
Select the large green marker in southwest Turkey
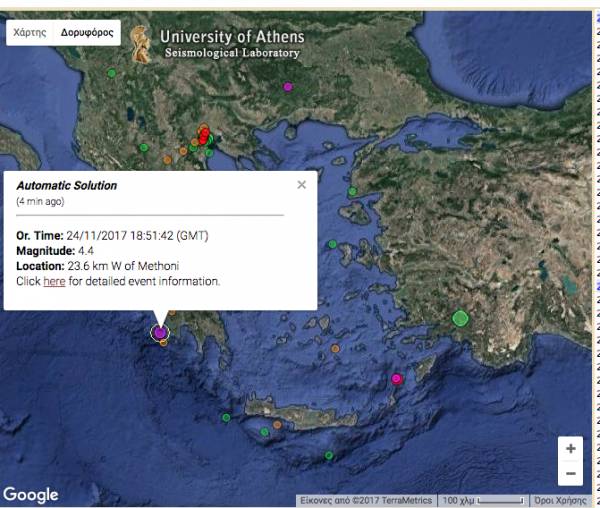(460, 318)
